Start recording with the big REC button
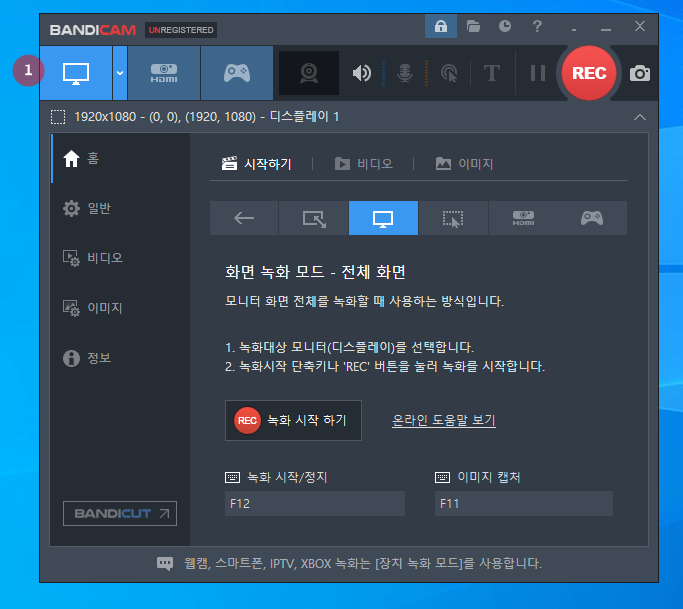The image size is (683, 609). 589,73
